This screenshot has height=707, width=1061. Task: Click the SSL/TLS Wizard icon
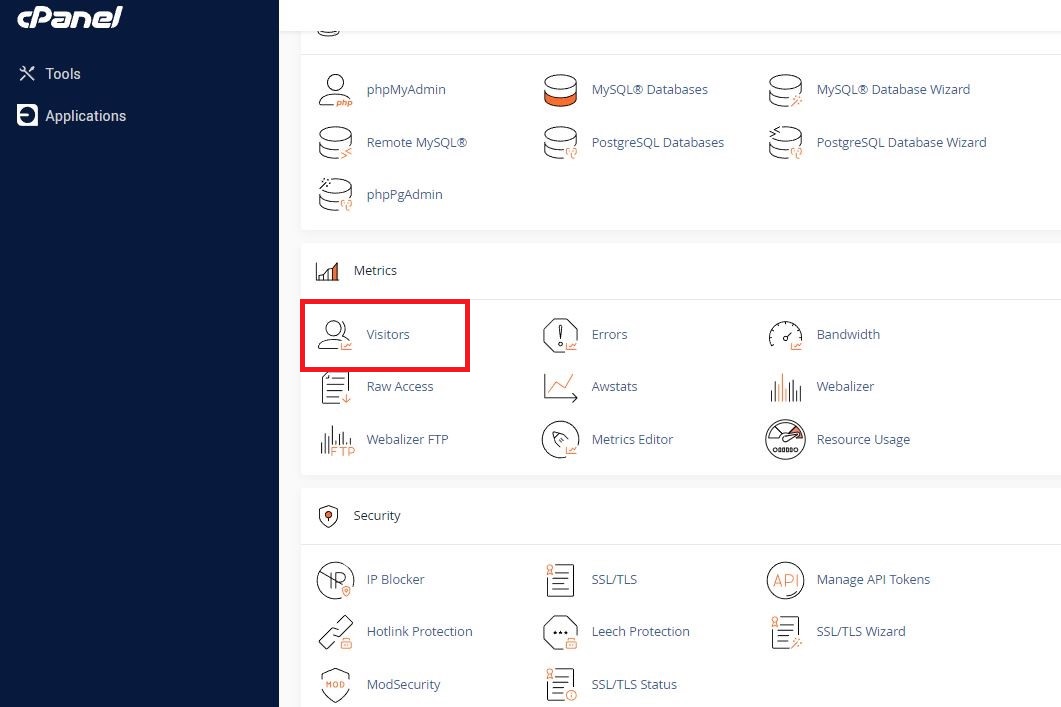[x=785, y=632]
